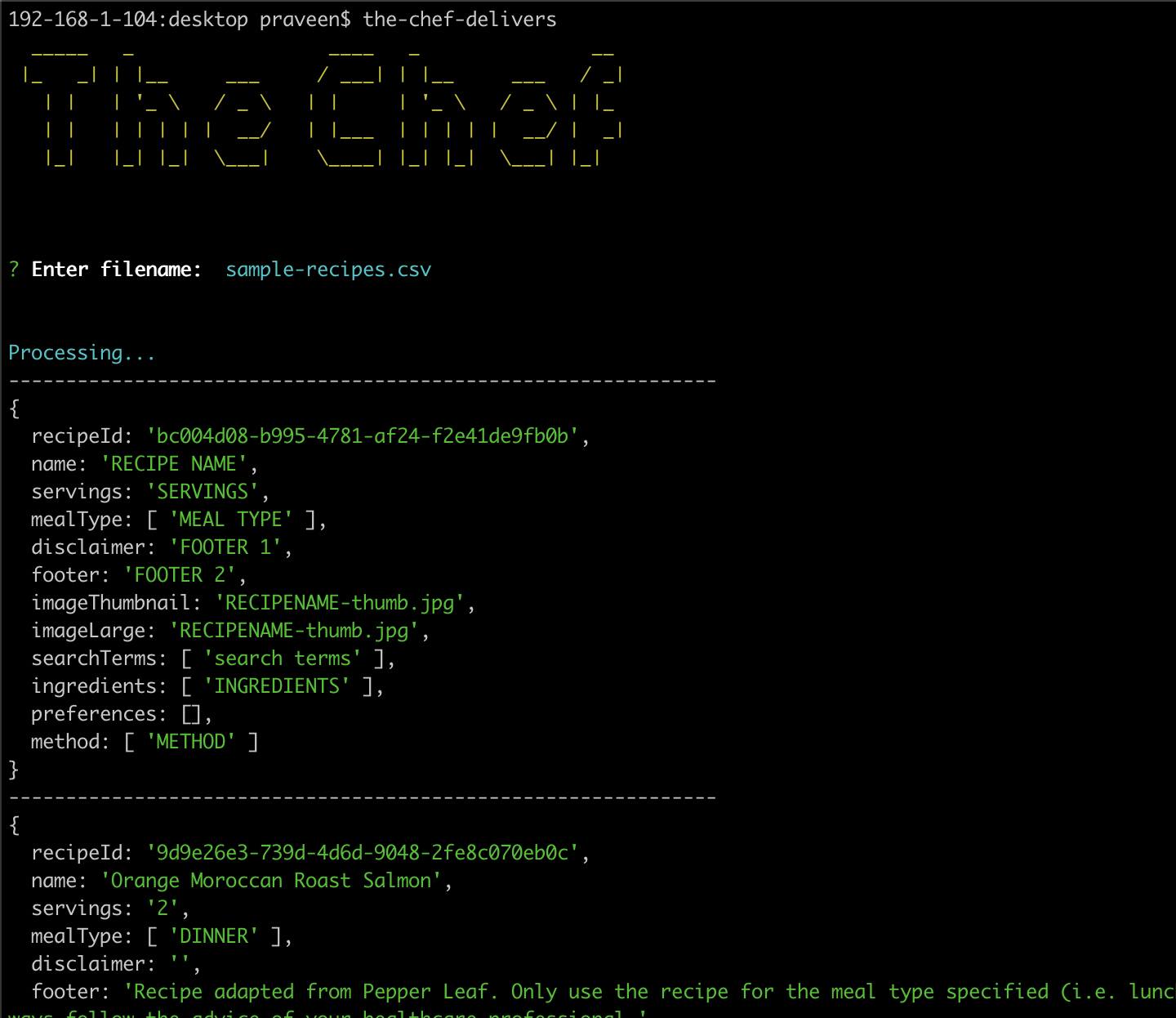Click the recipeId '9d9e26e3-739d-4d6d-9048-2fe8c070eb0c'
This screenshot has width=1176, height=1018.
pyautogui.click(x=363, y=853)
